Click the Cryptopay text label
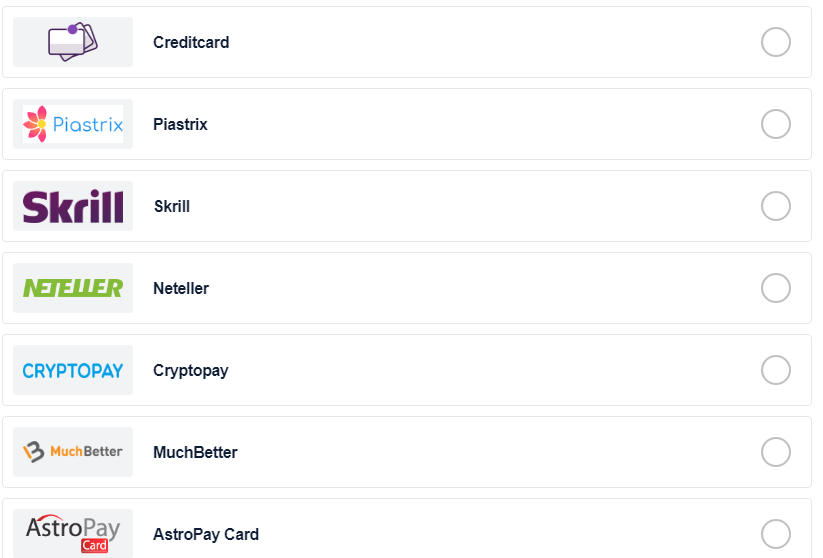The width and height of the screenshot is (823, 558). point(191,371)
